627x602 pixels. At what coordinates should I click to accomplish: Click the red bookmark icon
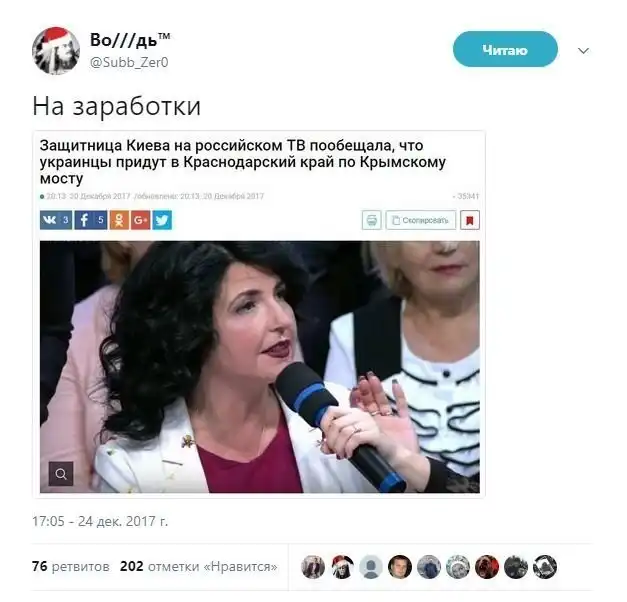pos(470,220)
